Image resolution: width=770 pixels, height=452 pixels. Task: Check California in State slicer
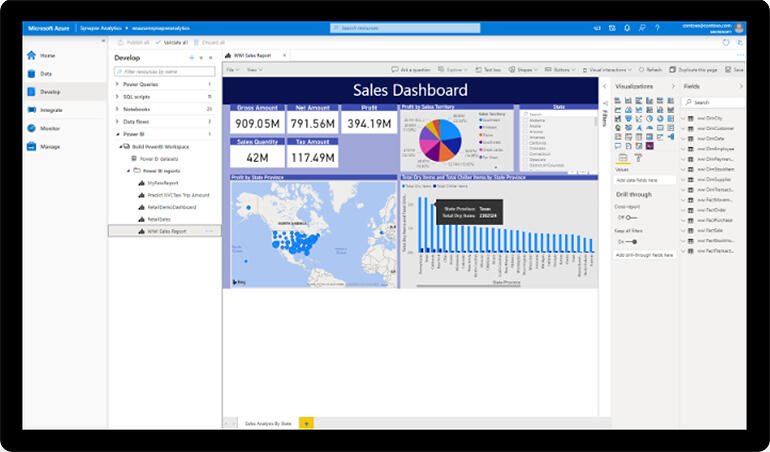click(x=526, y=143)
